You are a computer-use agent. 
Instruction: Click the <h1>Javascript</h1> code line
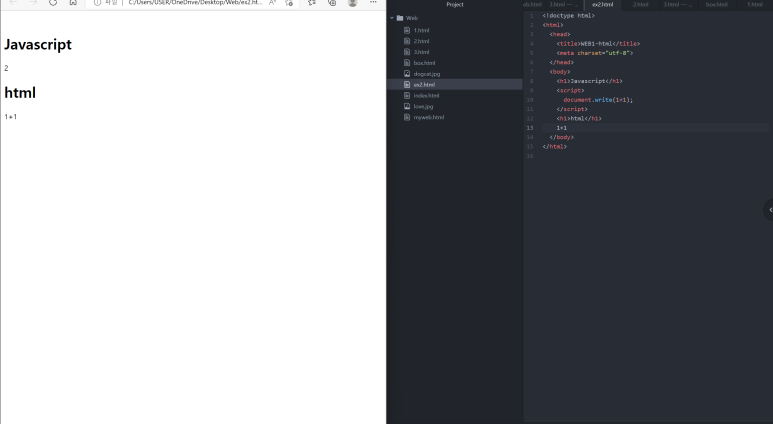click(589, 81)
